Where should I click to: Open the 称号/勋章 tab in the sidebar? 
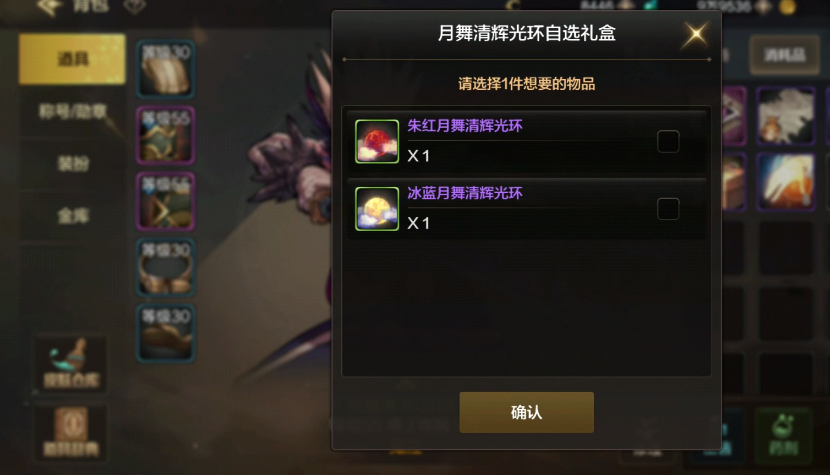point(73,111)
